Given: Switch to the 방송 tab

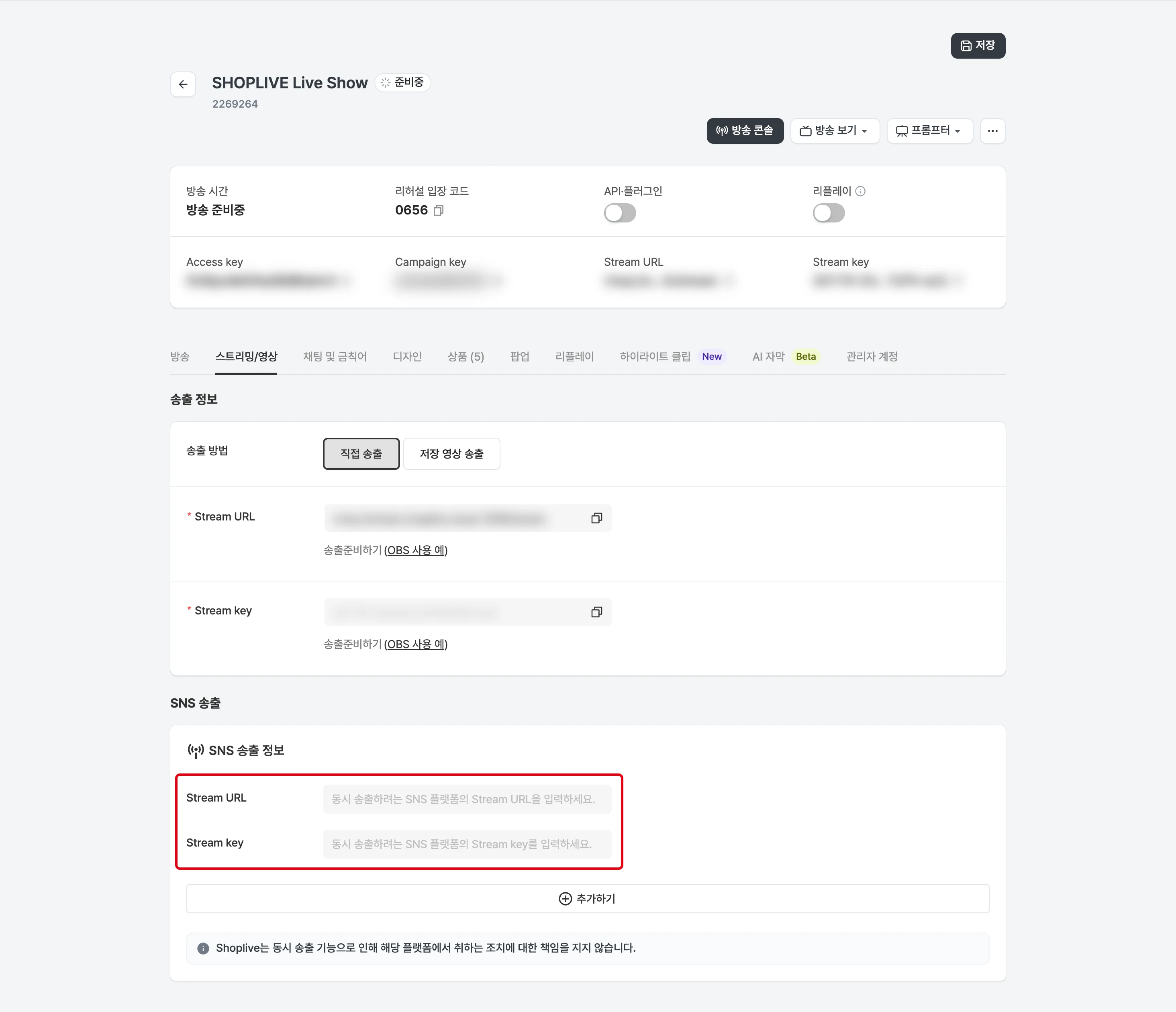Looking at the screenshot, I should [180, 357].
